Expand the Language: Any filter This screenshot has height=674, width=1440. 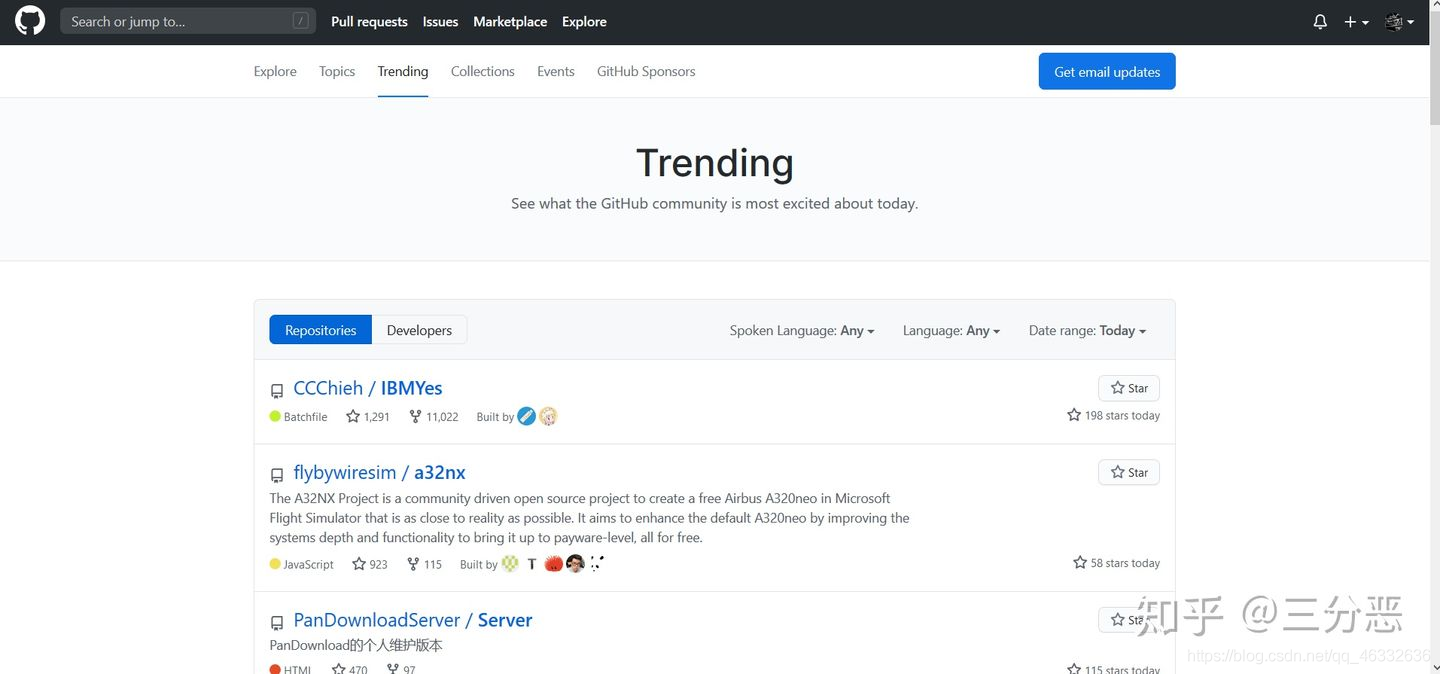tap(951, 330)
